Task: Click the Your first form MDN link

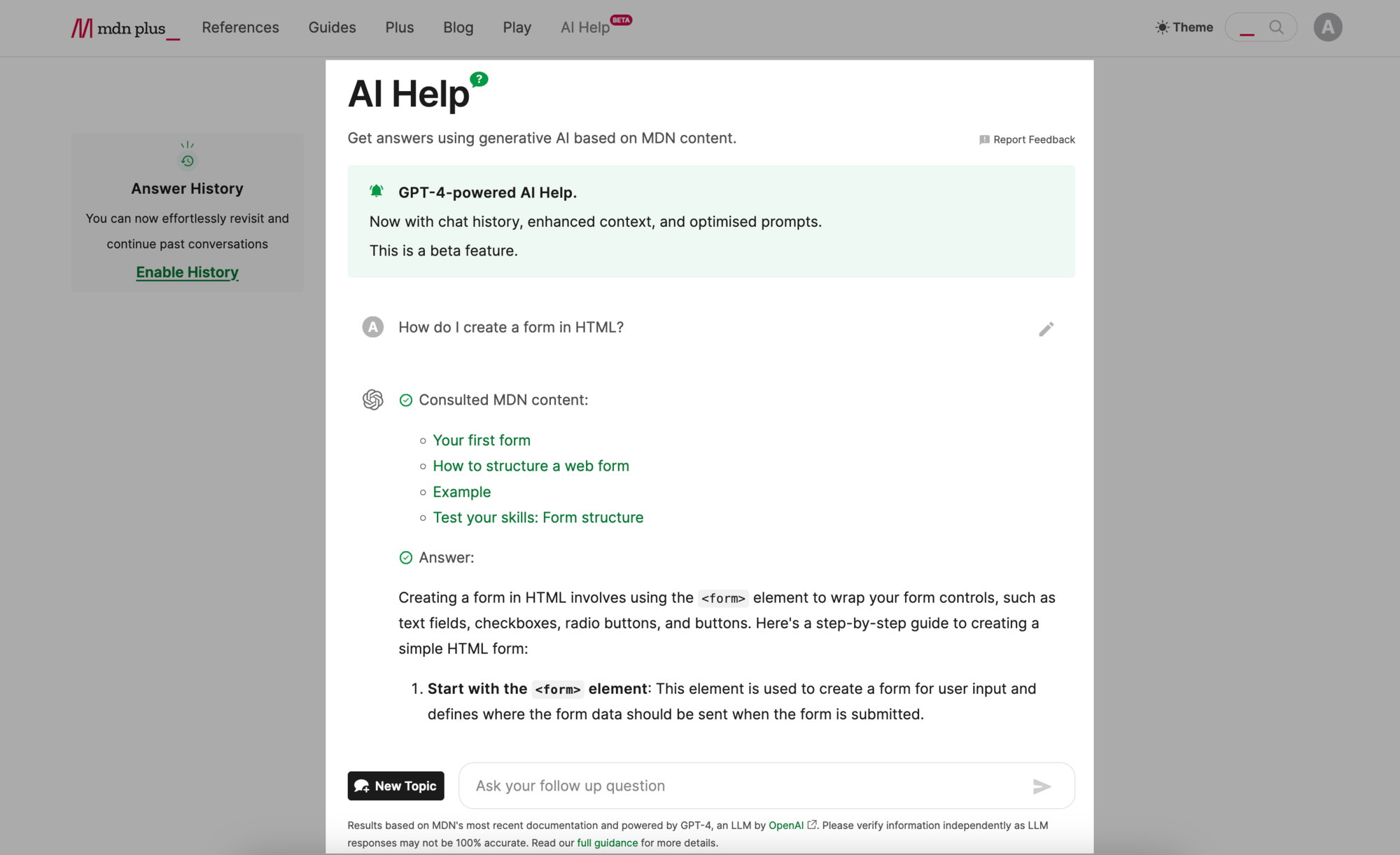Action: coord(482,440)
